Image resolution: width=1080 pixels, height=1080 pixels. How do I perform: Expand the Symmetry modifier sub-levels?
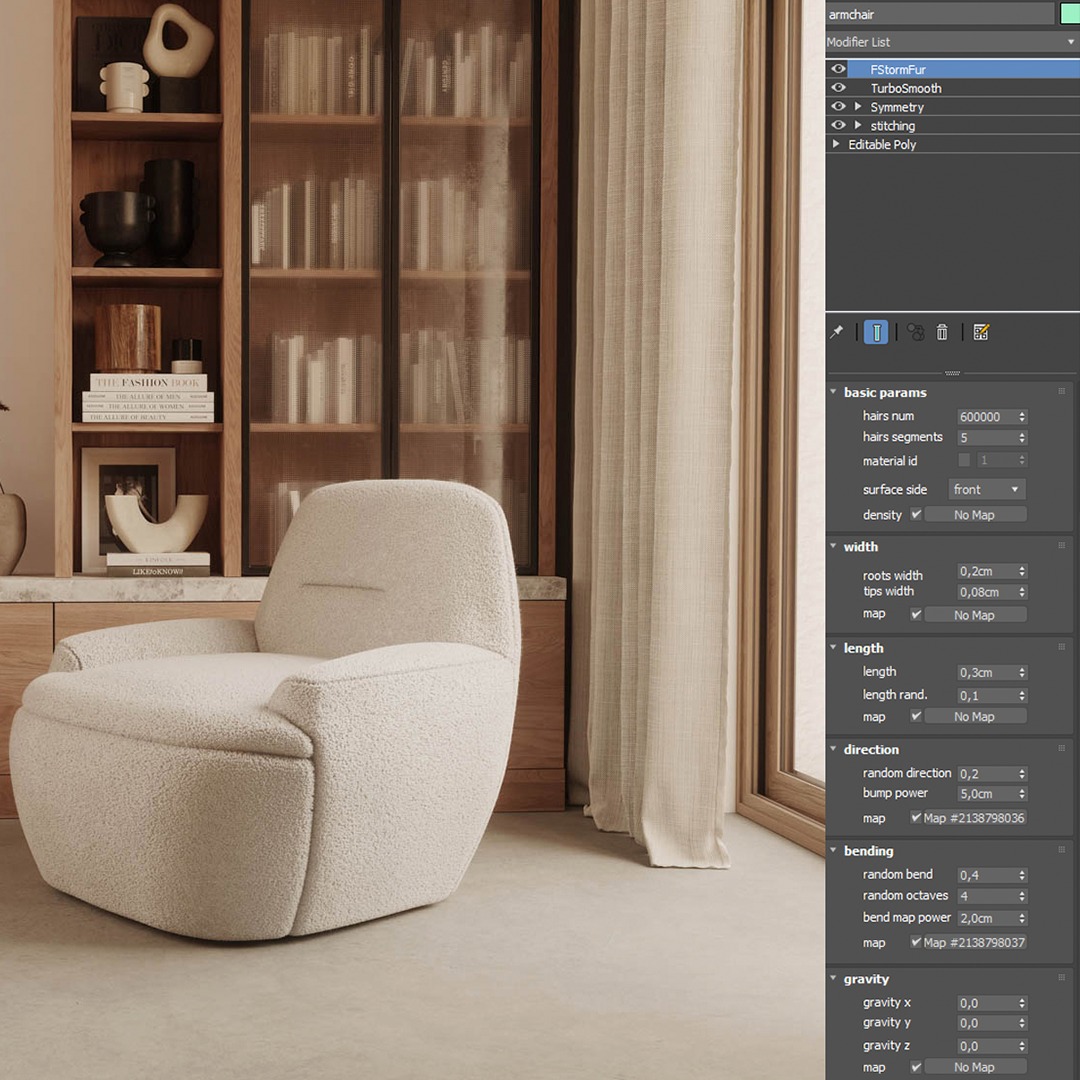[x=858, y=106]
